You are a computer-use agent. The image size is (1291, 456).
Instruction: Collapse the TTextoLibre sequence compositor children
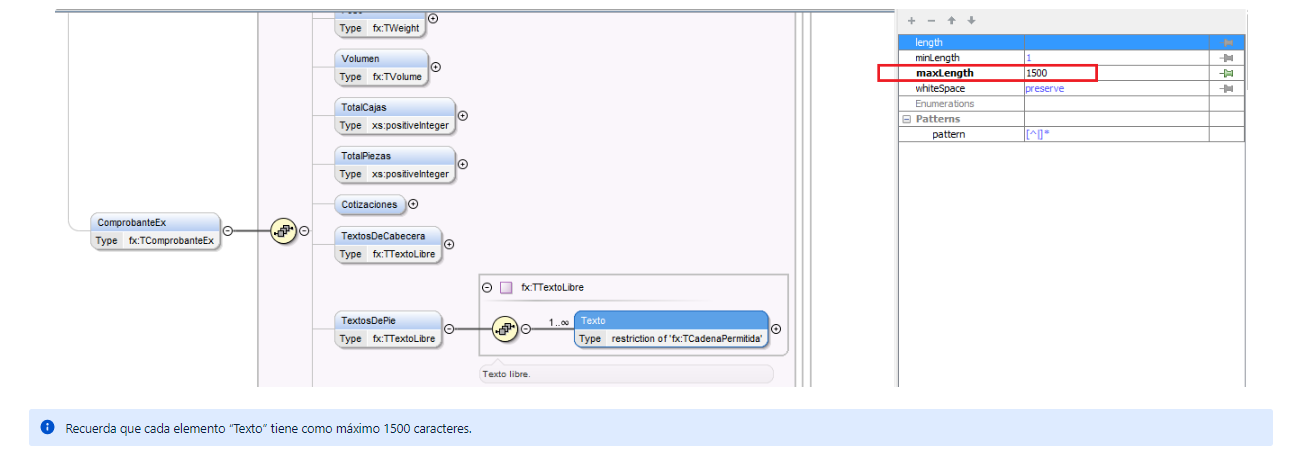click(526, 328)
